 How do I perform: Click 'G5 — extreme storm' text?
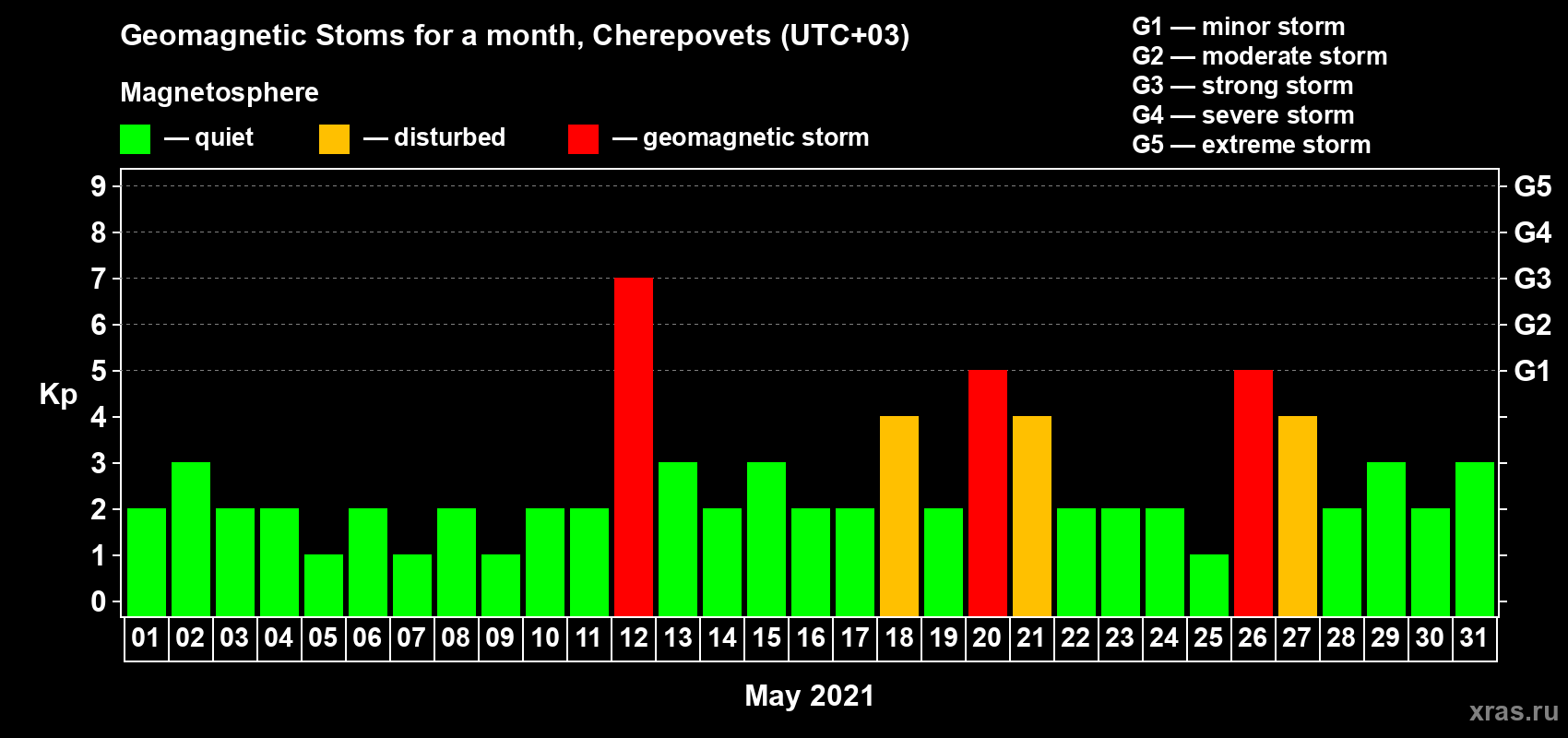1252,145
